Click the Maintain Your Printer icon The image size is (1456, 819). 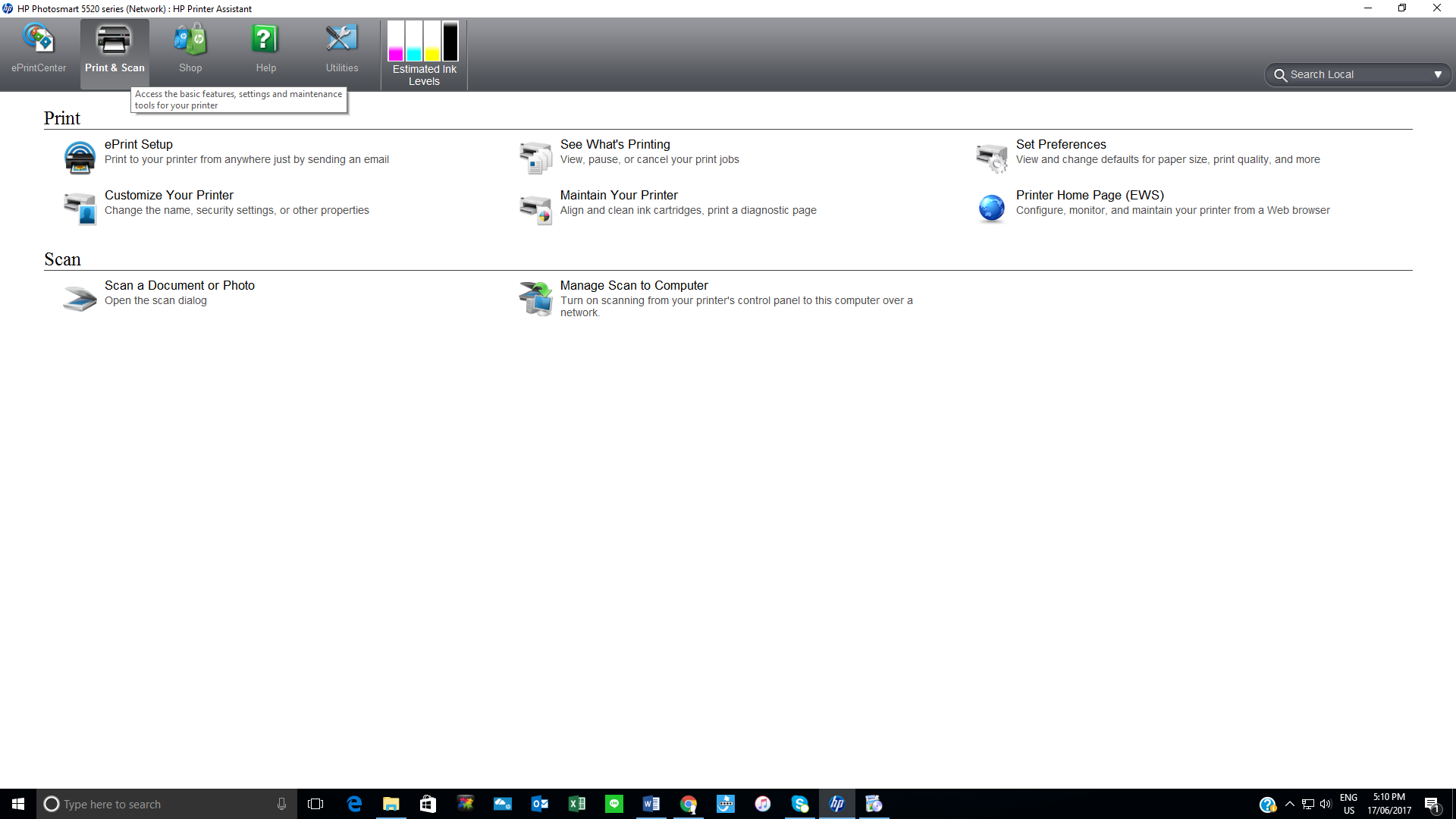click(x=535, y=209)
